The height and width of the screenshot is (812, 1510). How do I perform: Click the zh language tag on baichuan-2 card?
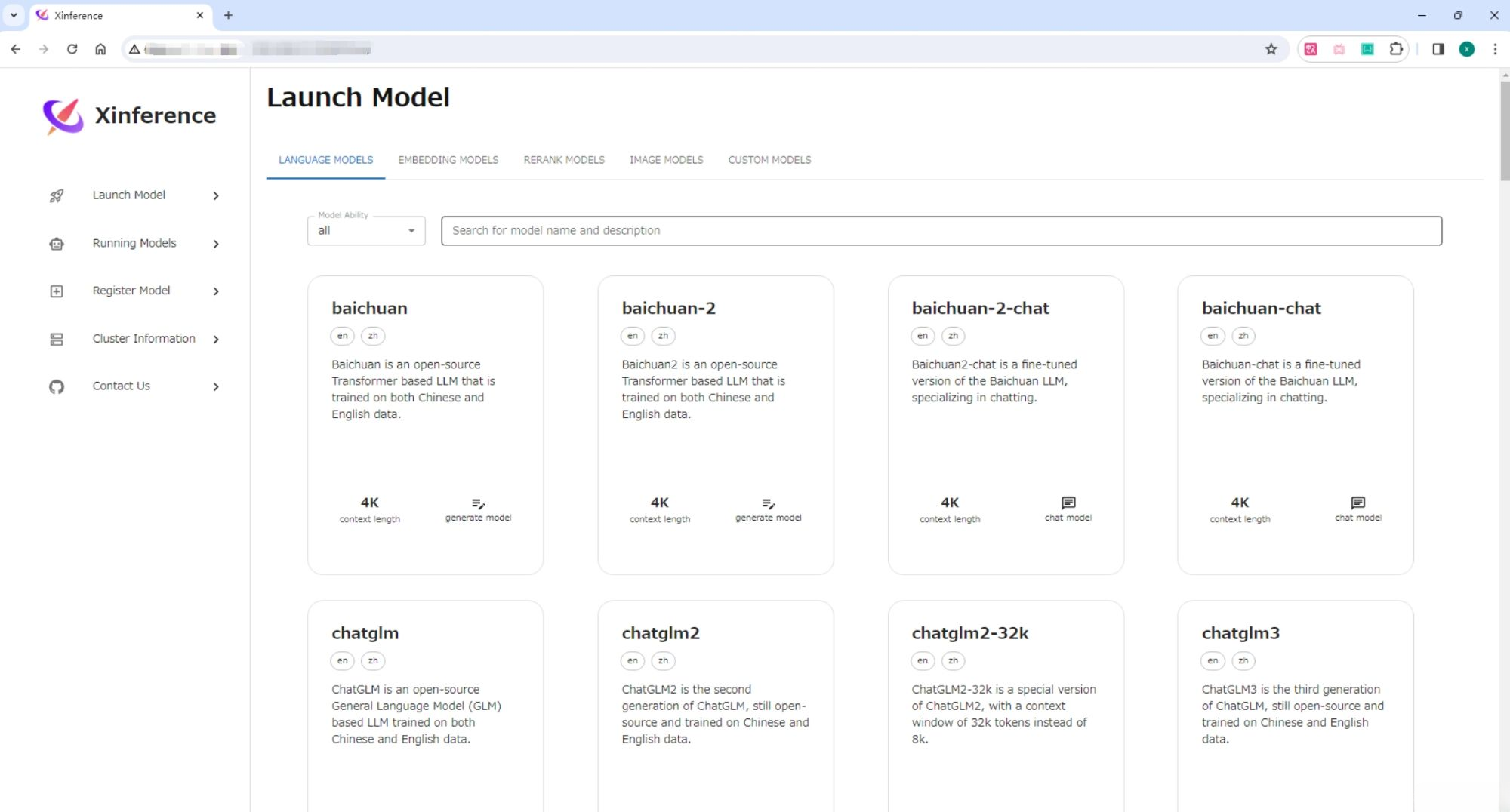click(x=663, y=336)
